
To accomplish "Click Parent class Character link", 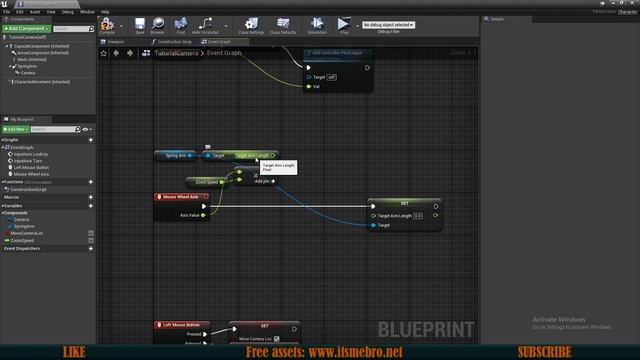I will click(x=627, y=12).
